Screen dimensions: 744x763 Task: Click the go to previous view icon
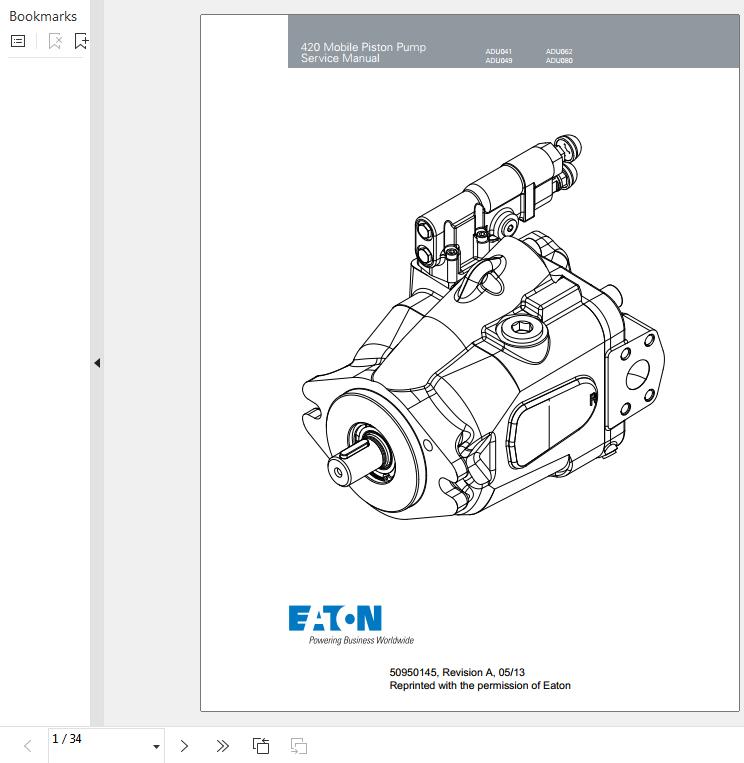[261, 746]
